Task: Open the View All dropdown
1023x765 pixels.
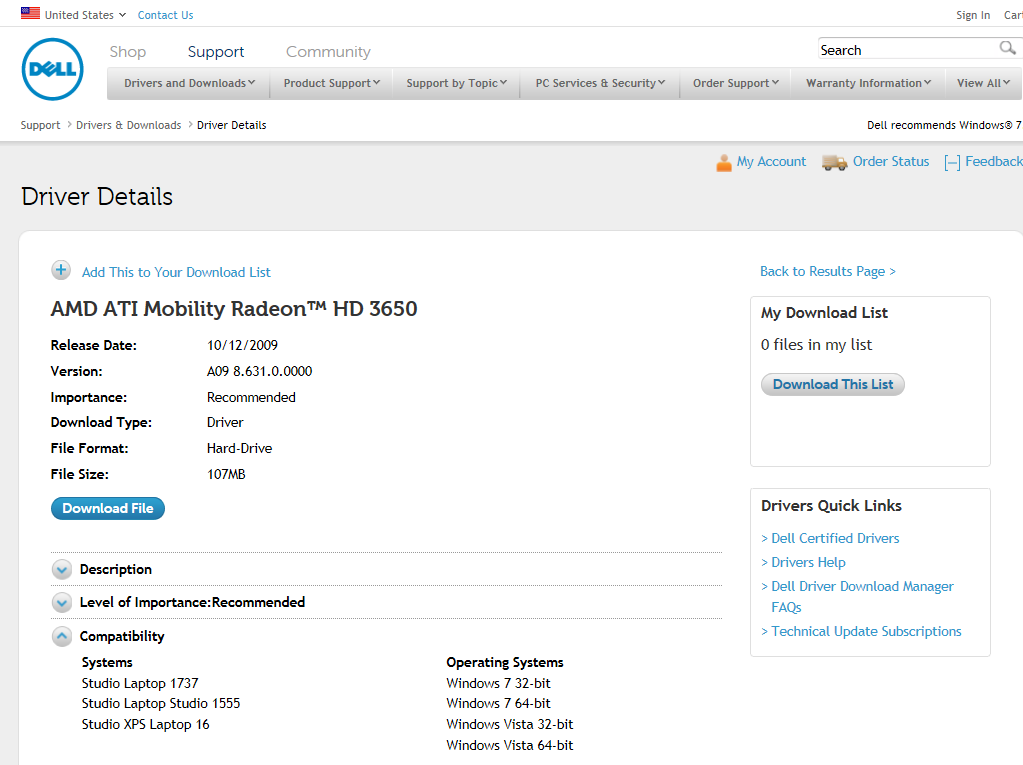Action: [x=983, y=83]
